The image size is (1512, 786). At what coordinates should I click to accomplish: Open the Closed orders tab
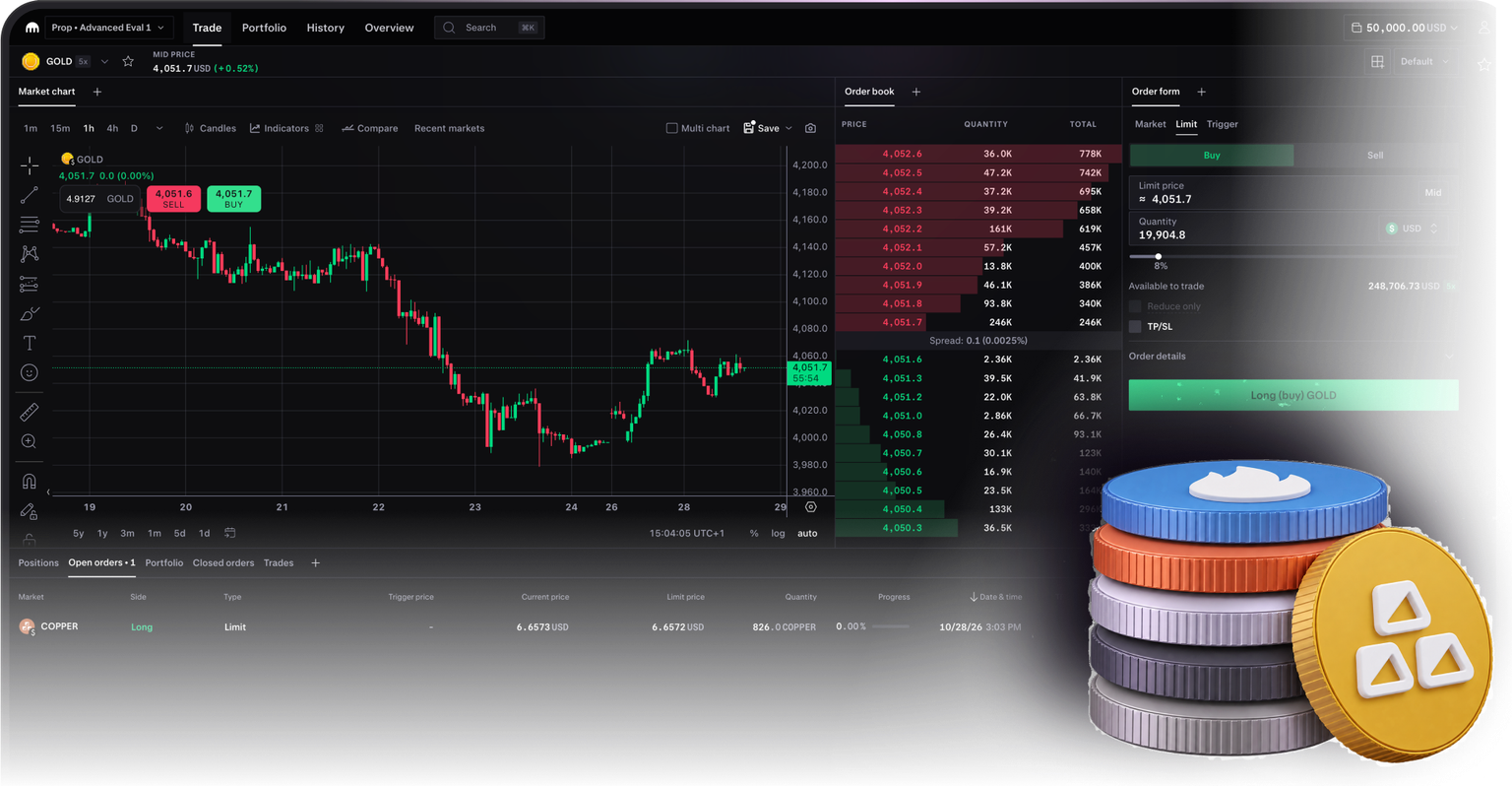[223, 562]
